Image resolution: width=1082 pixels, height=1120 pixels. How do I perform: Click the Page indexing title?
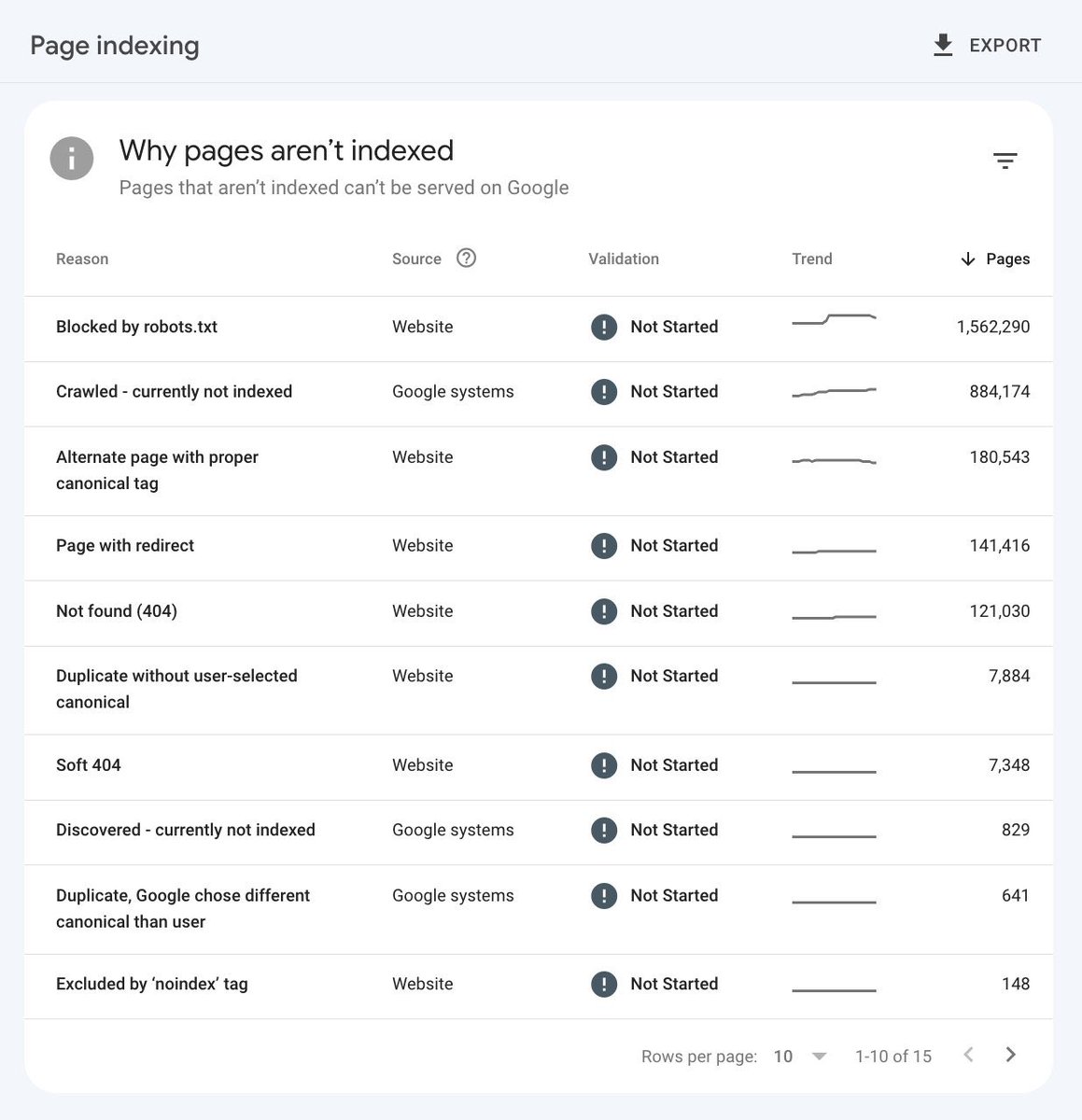click(115, 46)
